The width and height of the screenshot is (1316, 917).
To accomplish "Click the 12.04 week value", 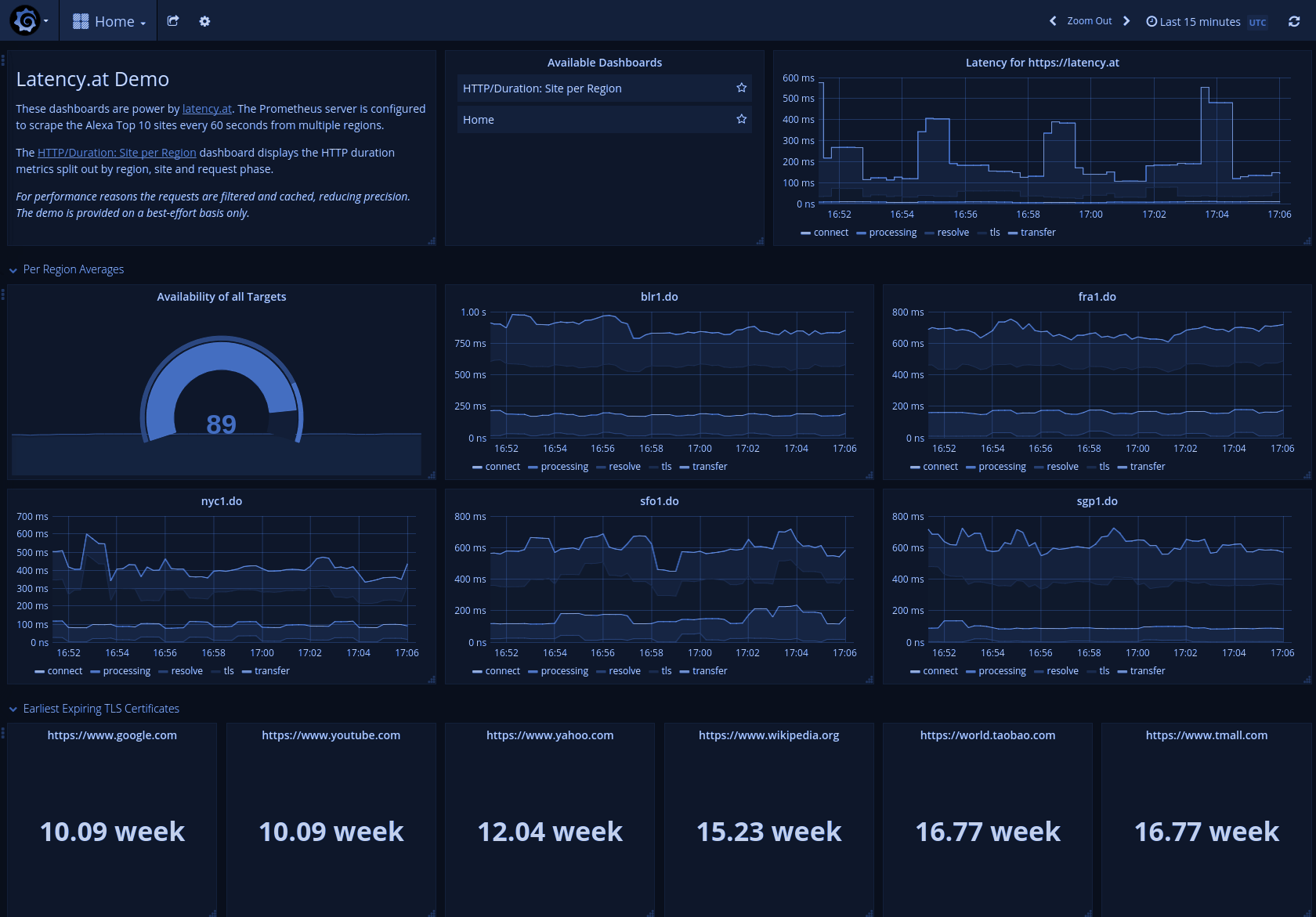I will tap(550, 832).
